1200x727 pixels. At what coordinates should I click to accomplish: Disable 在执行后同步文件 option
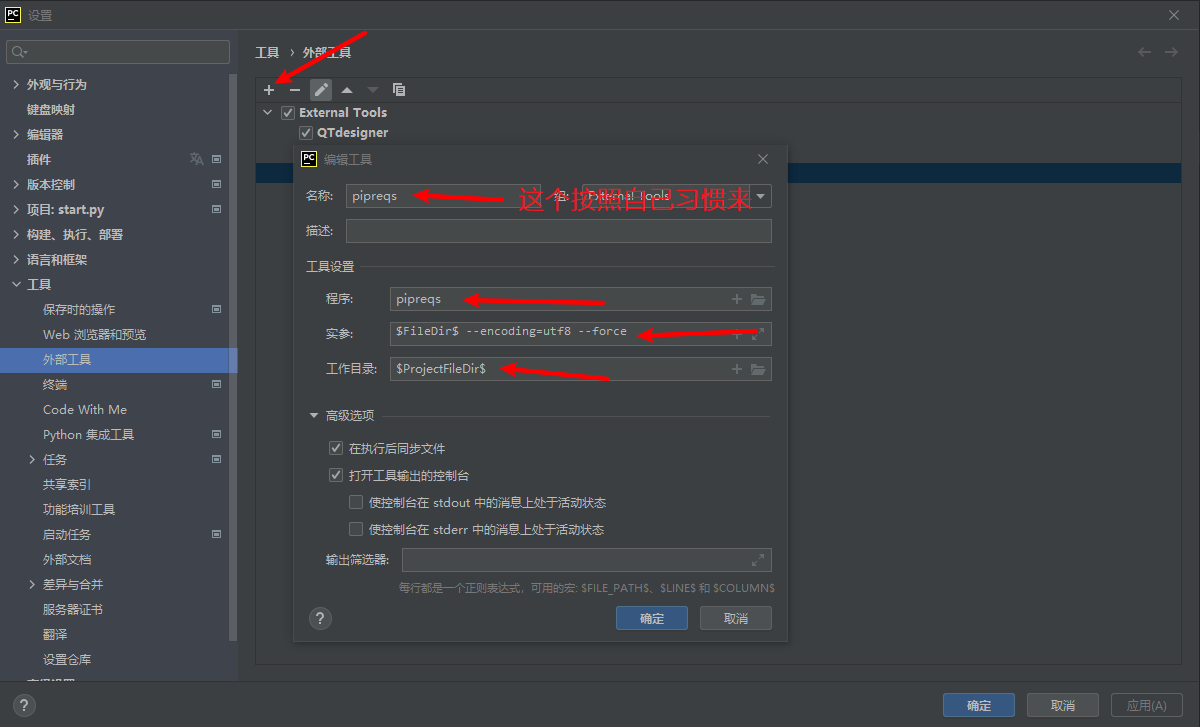[x=336, y=448]
